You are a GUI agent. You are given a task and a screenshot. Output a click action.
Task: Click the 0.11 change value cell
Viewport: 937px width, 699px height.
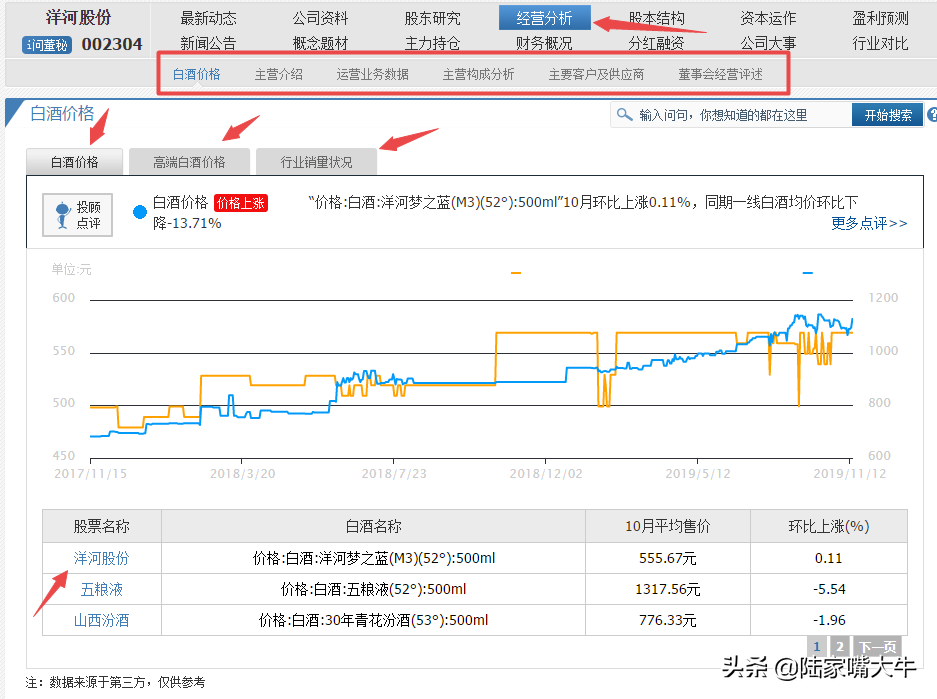(x=829, y=558)
